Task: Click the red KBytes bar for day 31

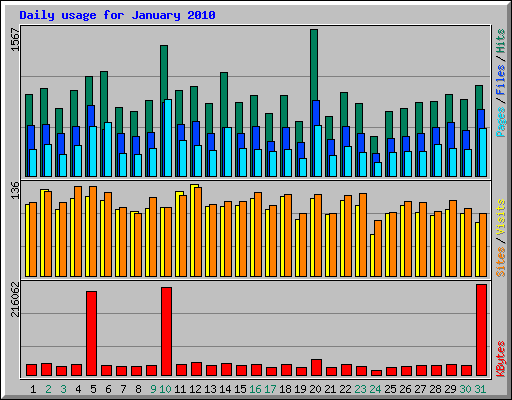Action: (x=482, y=330)
